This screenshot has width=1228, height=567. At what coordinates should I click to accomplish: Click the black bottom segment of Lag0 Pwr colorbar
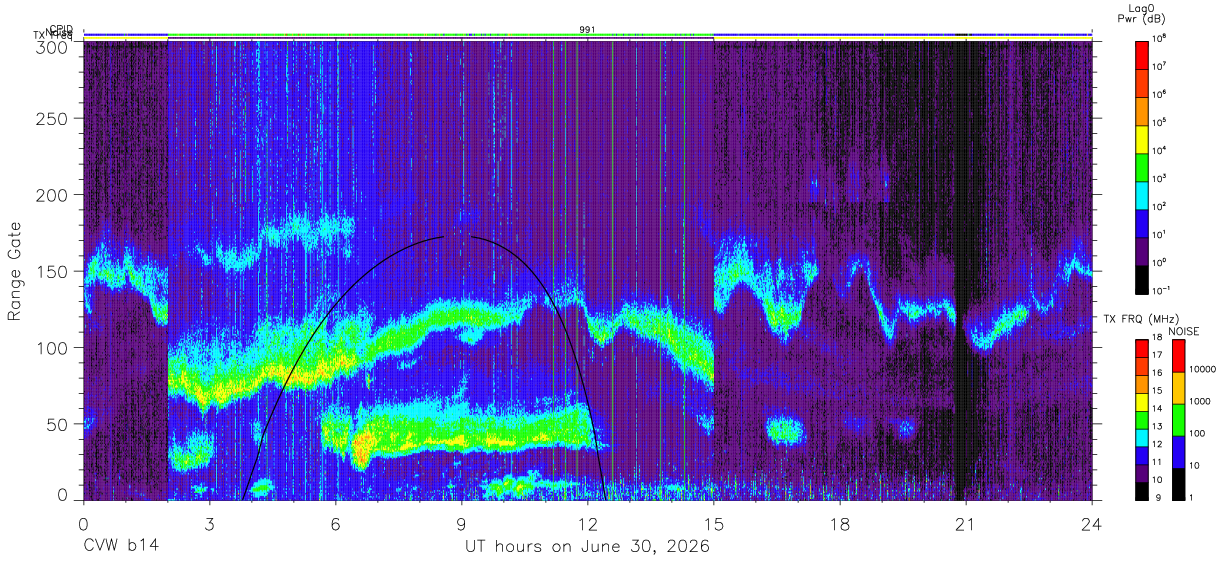(1142, 278)
